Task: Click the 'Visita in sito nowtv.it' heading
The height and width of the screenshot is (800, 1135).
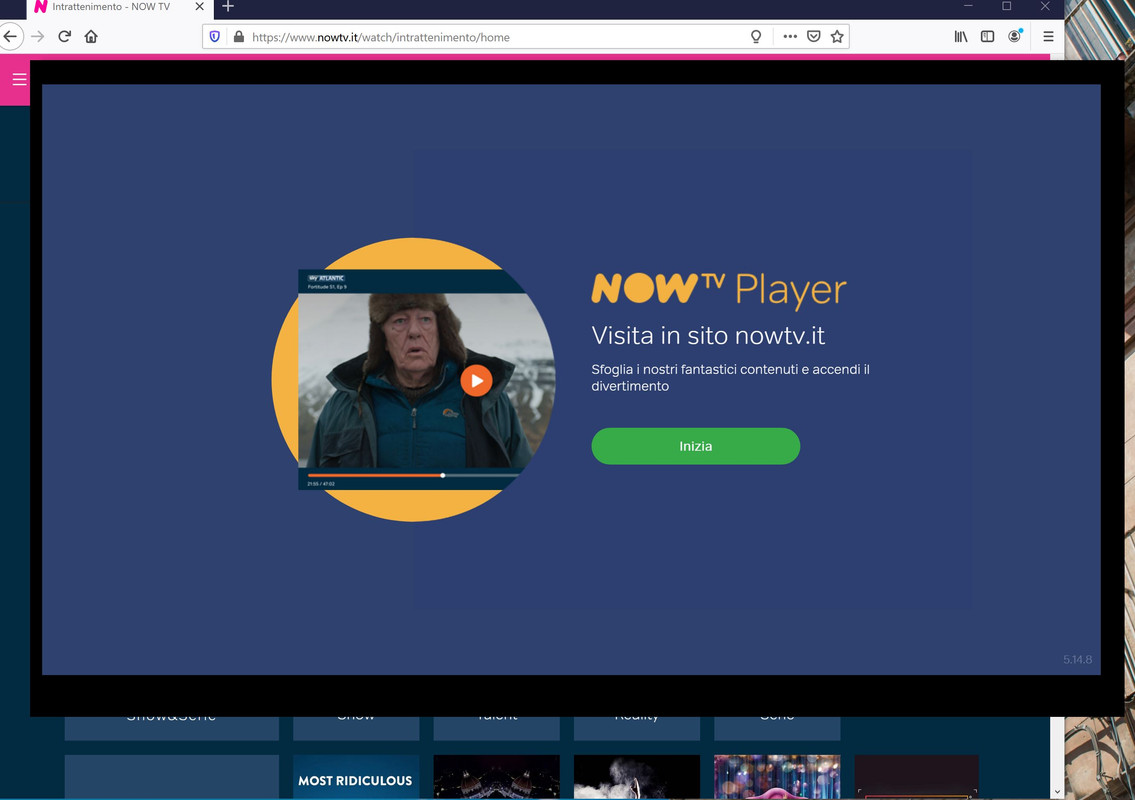Action: 708,336
